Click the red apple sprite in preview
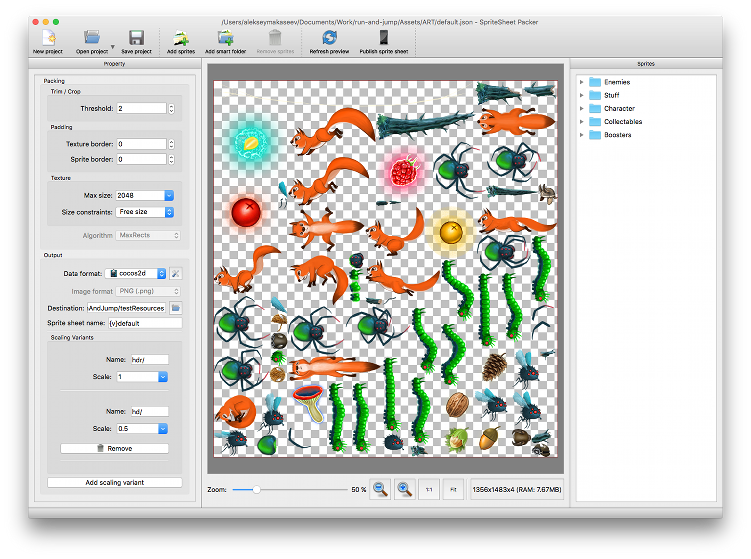Image resolution: width=751 pixels, height=559 pixels. tap(246, 212)
